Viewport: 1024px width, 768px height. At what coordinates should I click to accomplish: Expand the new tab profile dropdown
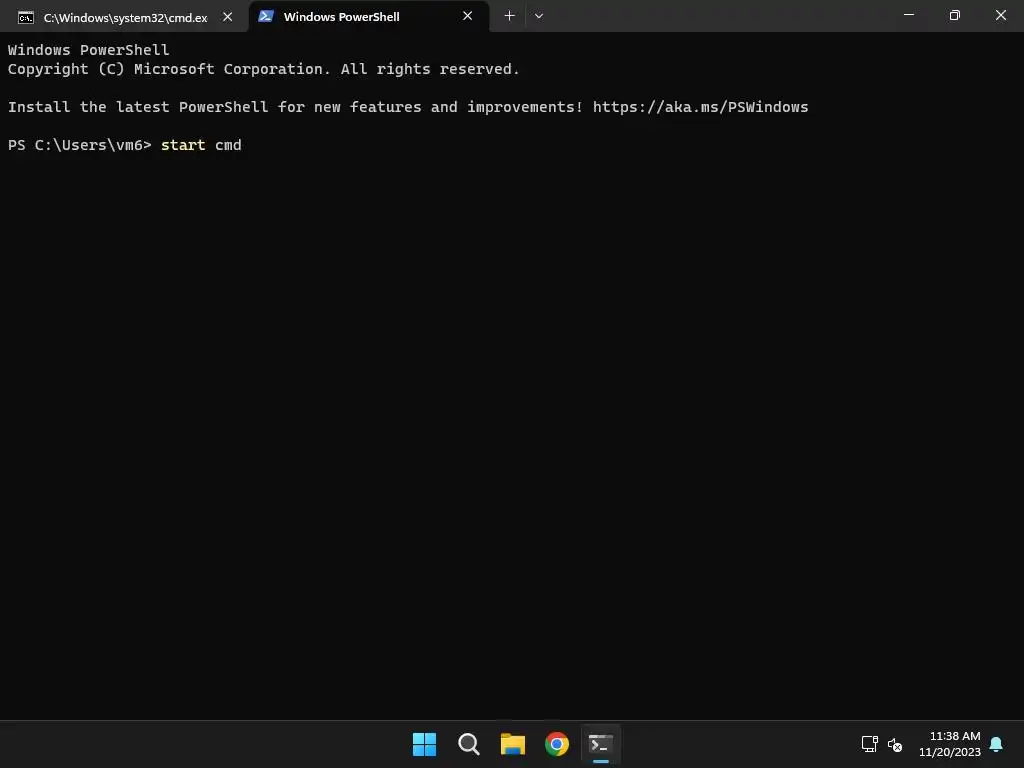point(539,16)
